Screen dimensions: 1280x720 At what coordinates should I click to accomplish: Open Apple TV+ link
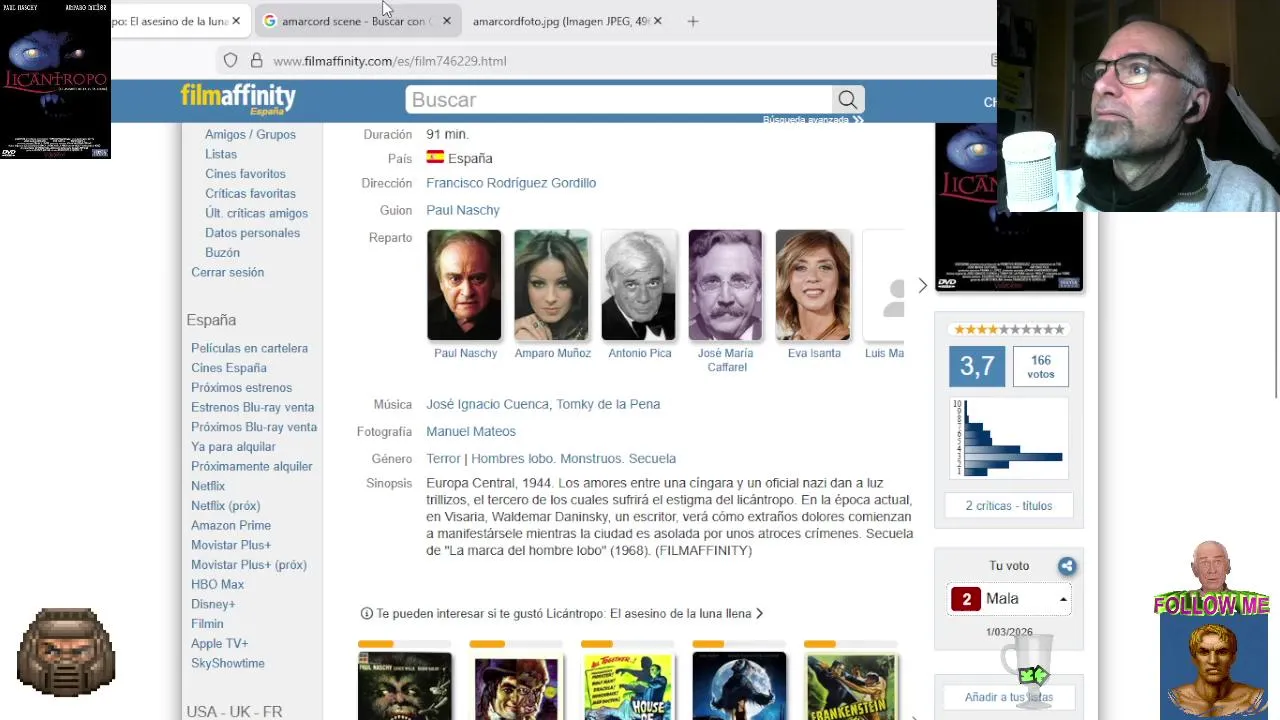[219, 643]
